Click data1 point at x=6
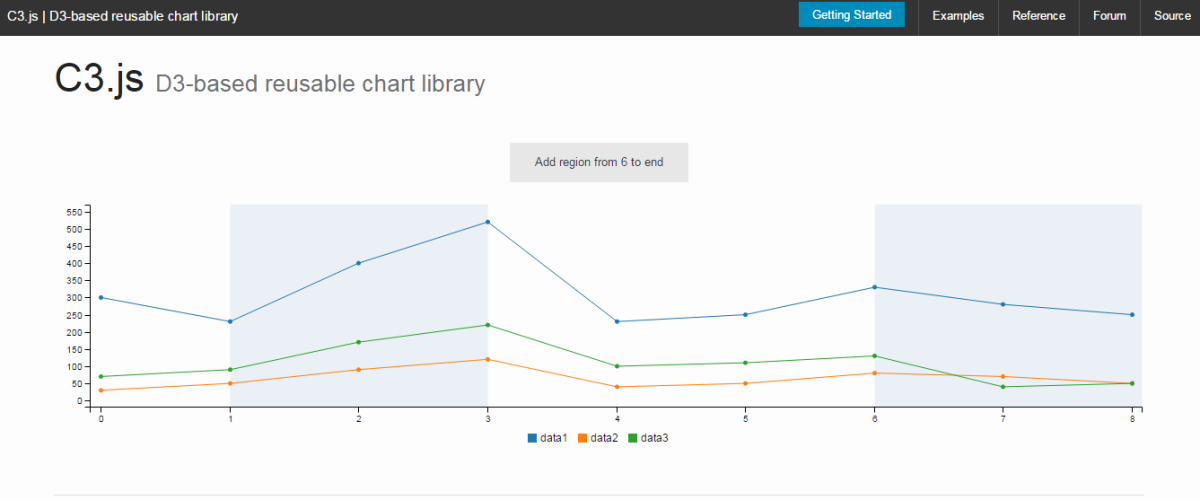This screenshot has height=500, width=1200. coord(875,287)
